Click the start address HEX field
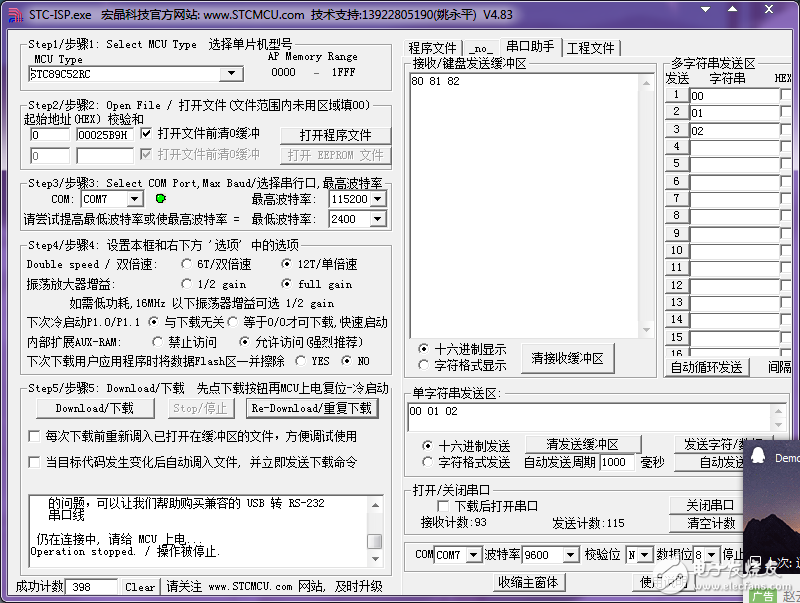The image size is (800, 603). click(x=49, y=135)
